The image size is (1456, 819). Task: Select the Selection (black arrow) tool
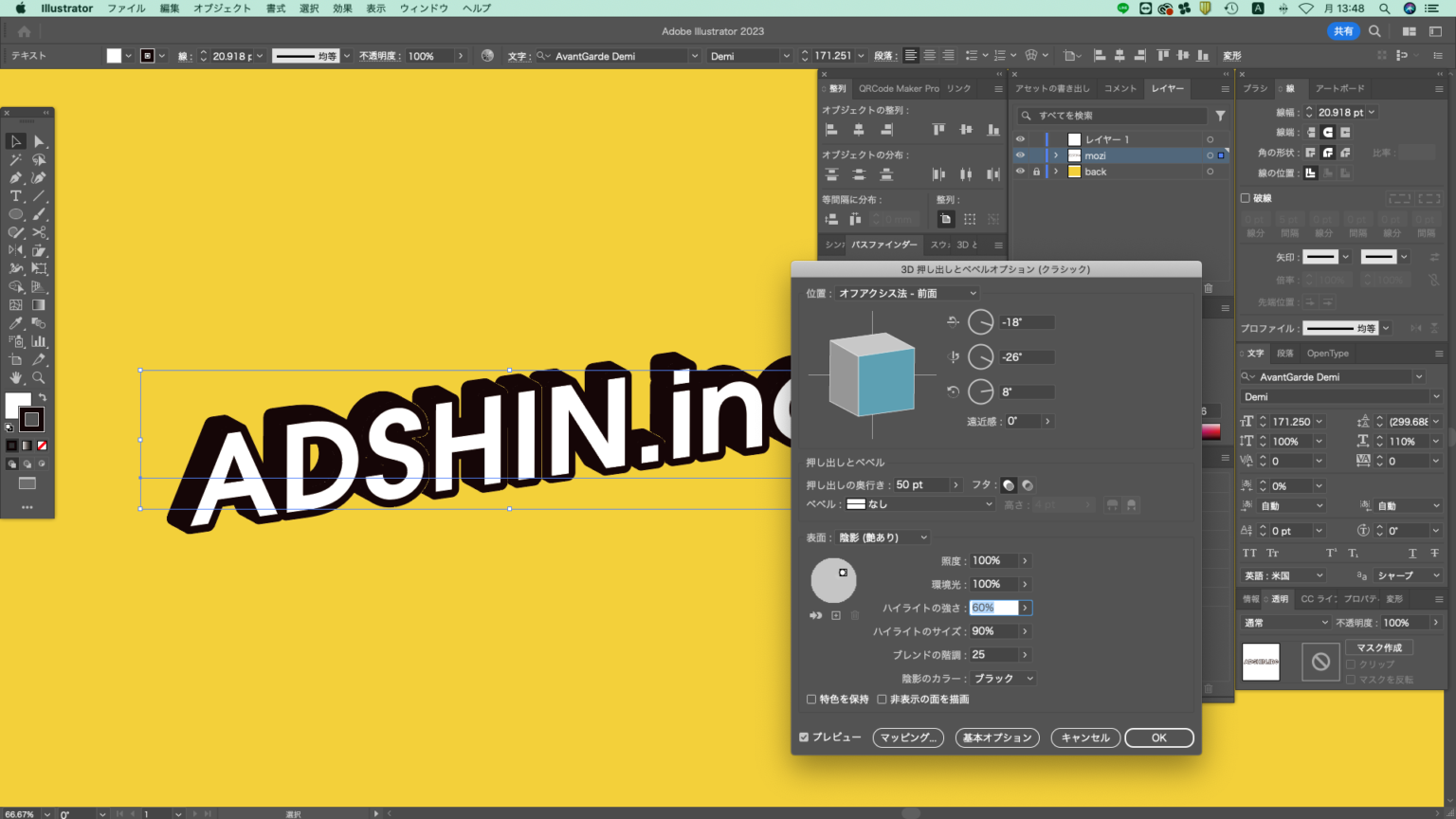pyautogui.click(x=16, y=141)
